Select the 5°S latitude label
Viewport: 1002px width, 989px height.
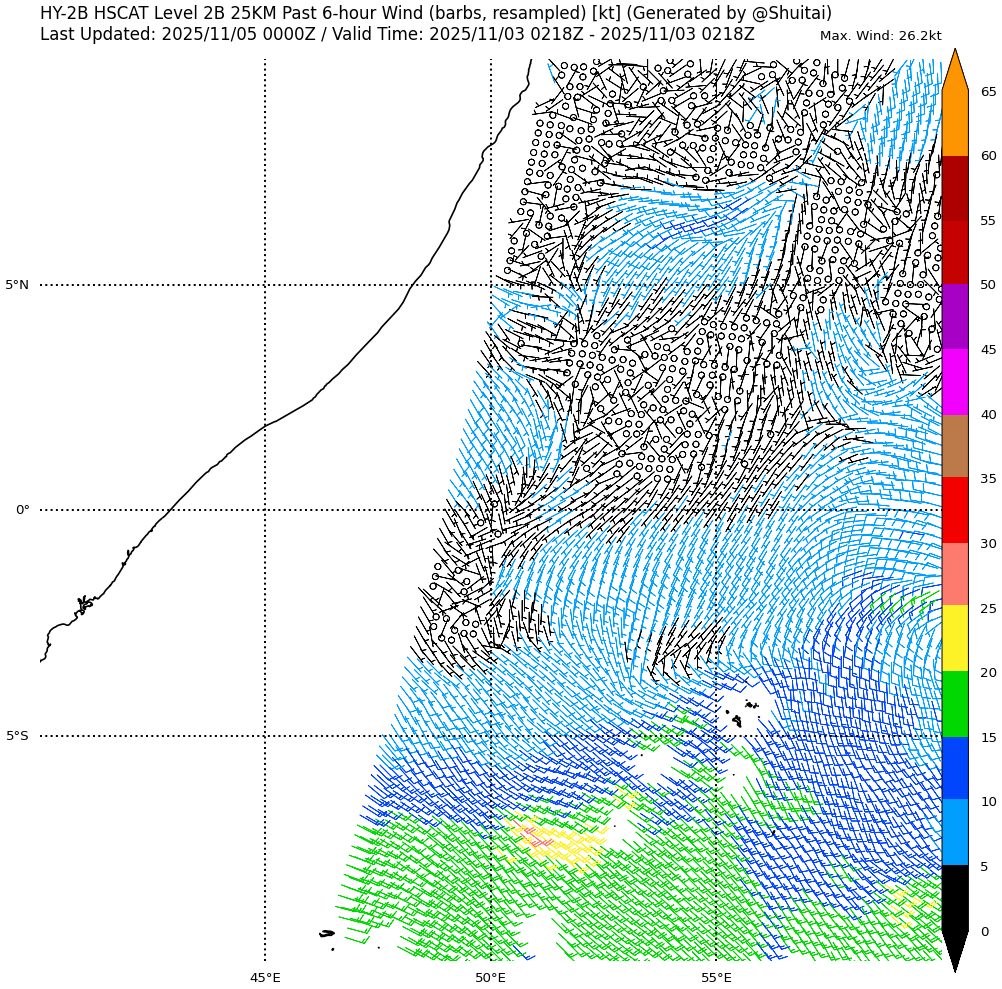click(x=17, y=736)
